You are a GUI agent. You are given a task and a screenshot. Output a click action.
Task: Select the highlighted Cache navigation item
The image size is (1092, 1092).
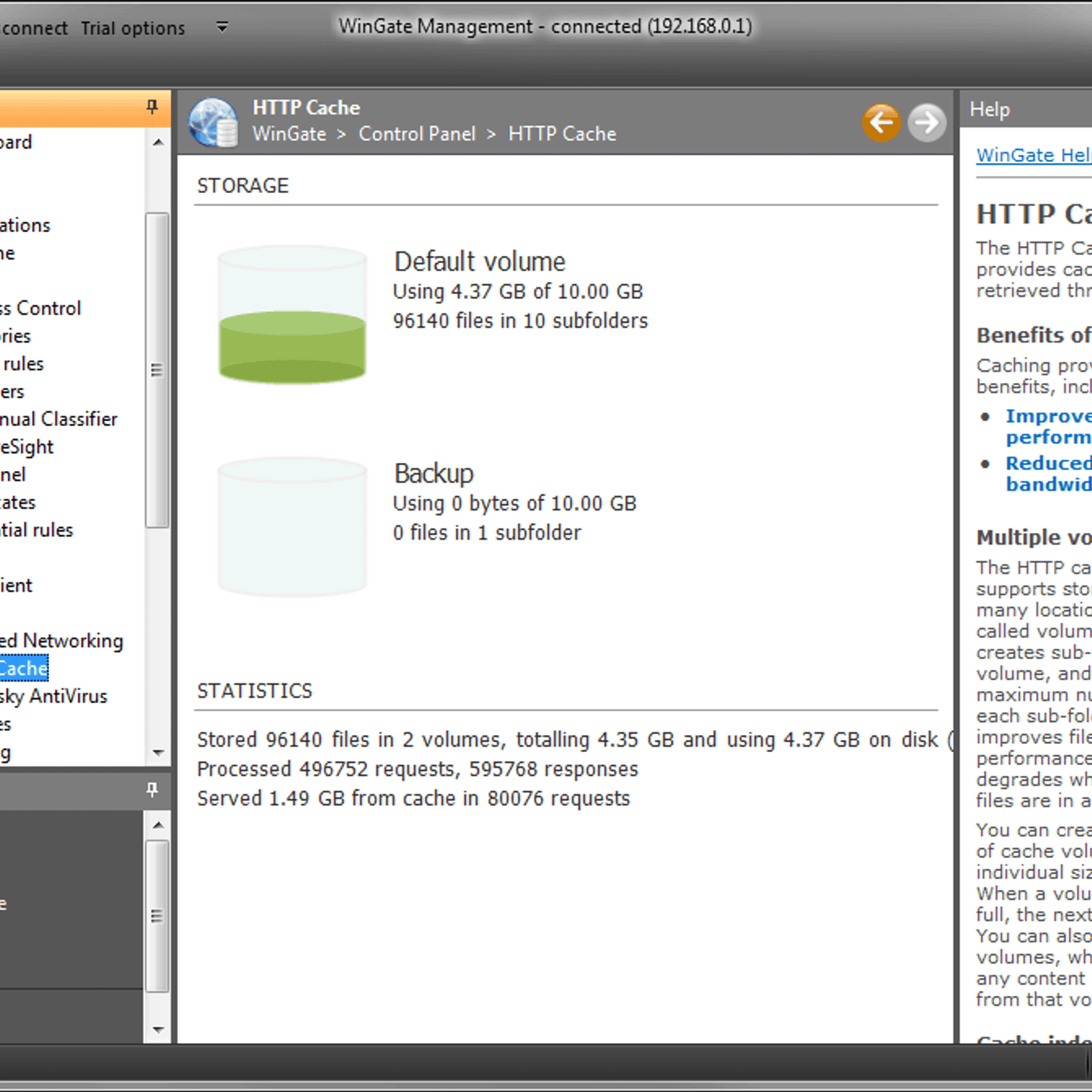pos(24,668)
